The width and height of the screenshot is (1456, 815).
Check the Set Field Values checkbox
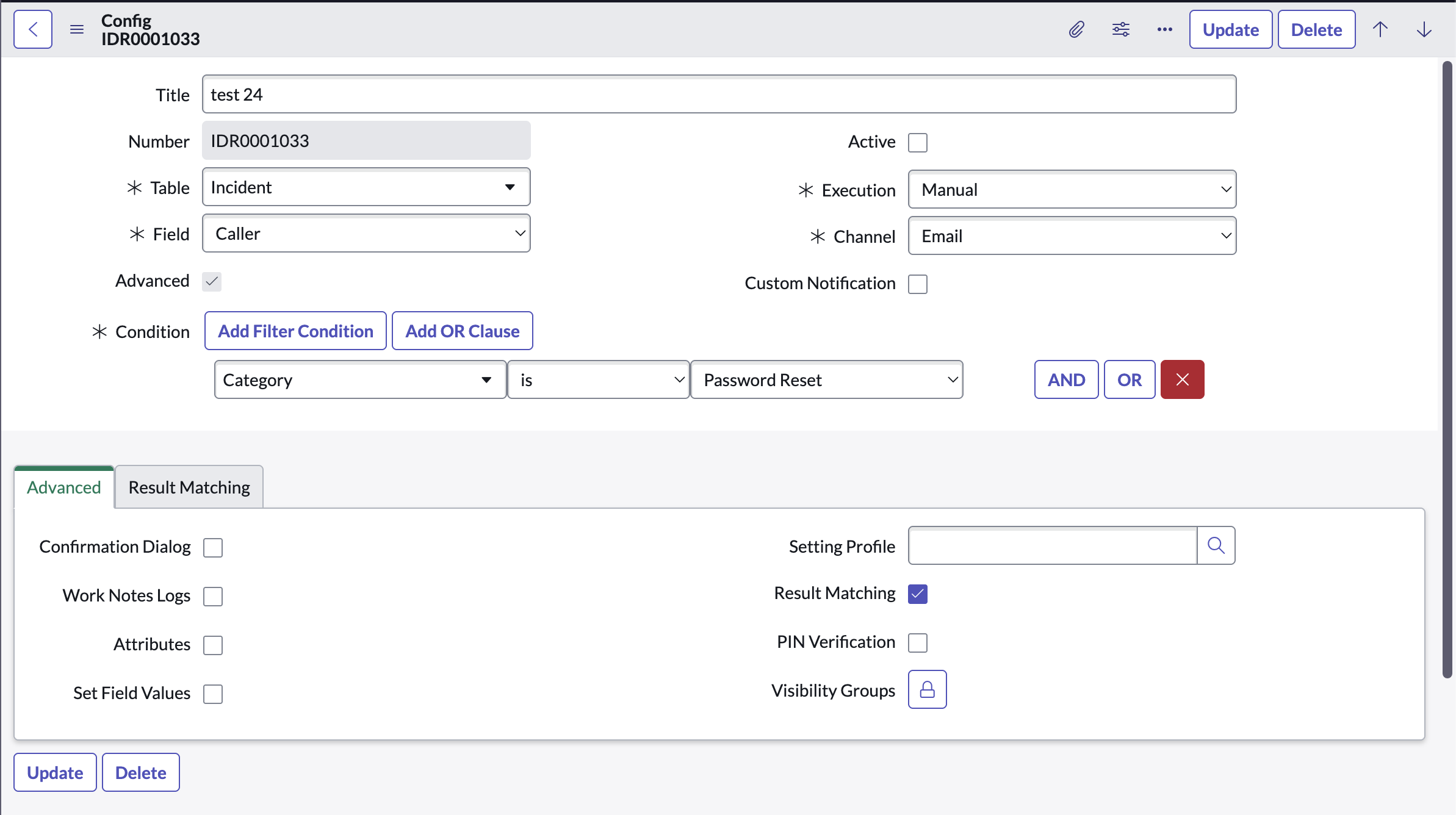(213, 694)
